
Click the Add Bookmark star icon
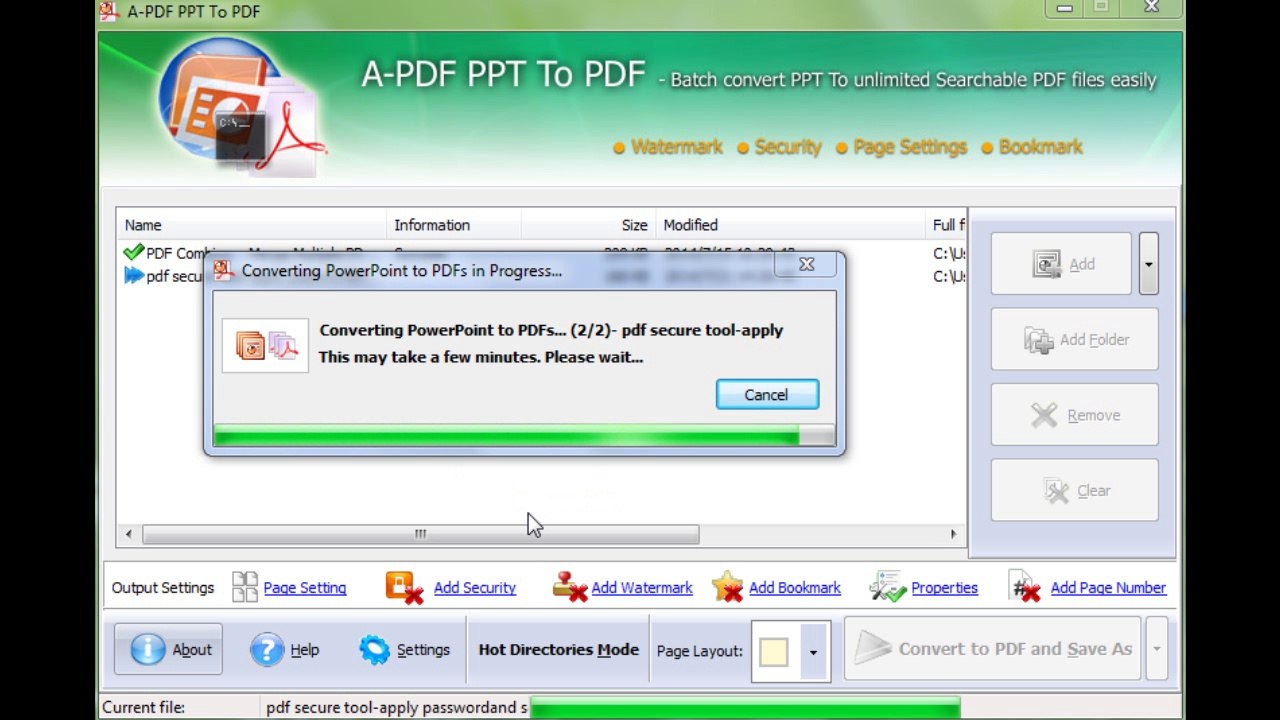click(x=728, y=587)
